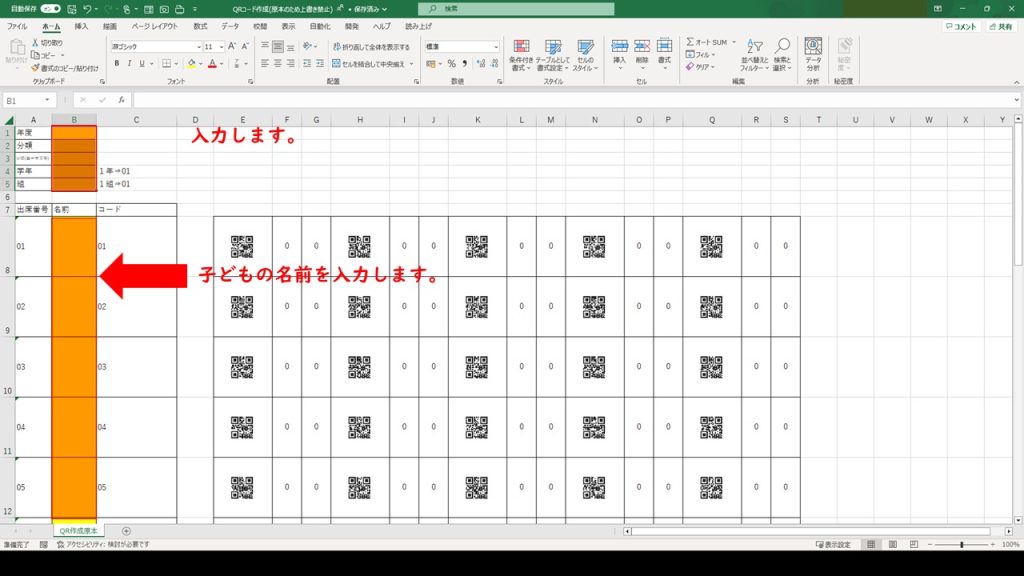Click the fill color bucket swatch
Image resolution: width=1024 pixels, height=576 pixels.
190,64
